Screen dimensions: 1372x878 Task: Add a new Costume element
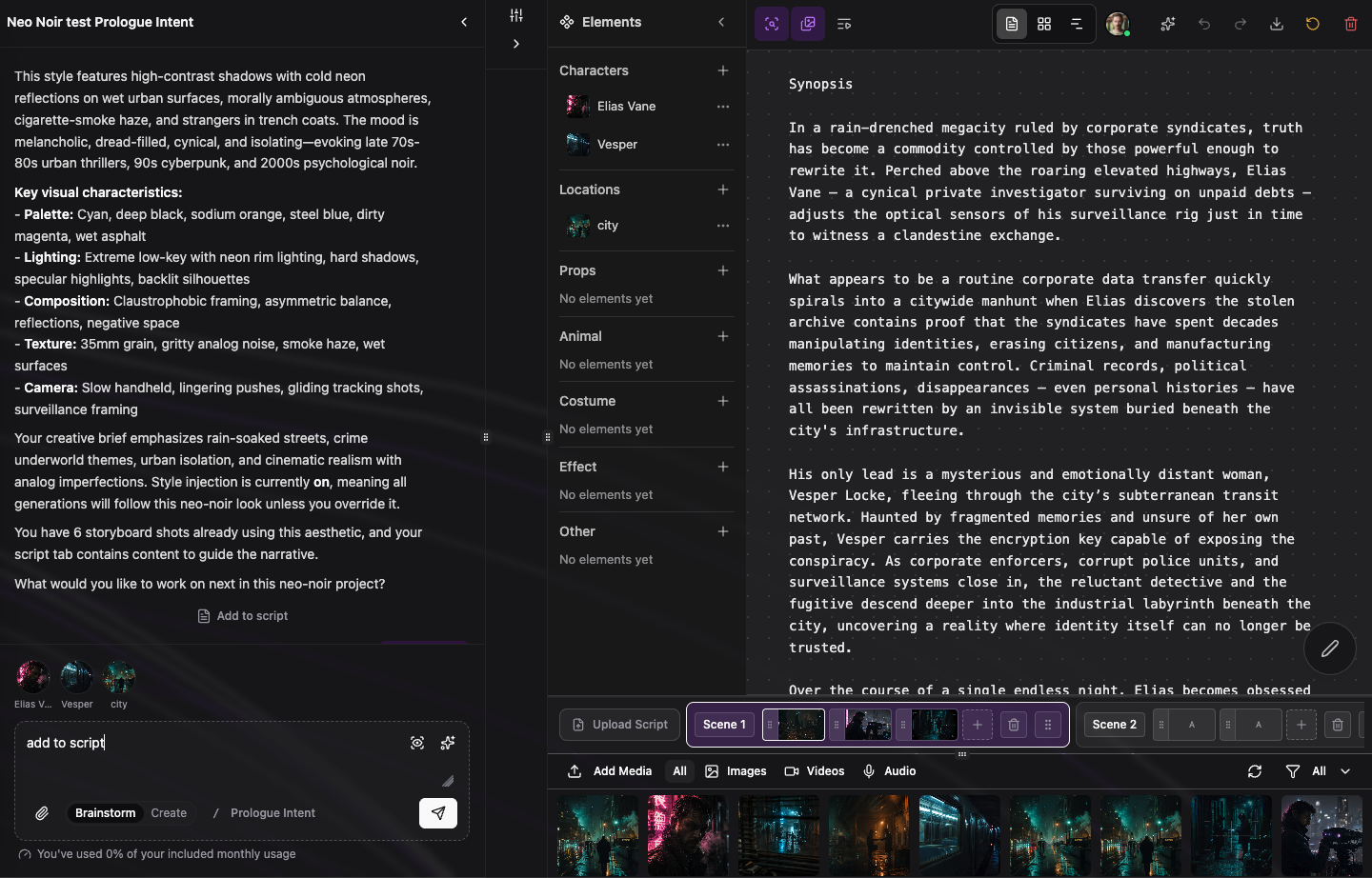point(723,401)
